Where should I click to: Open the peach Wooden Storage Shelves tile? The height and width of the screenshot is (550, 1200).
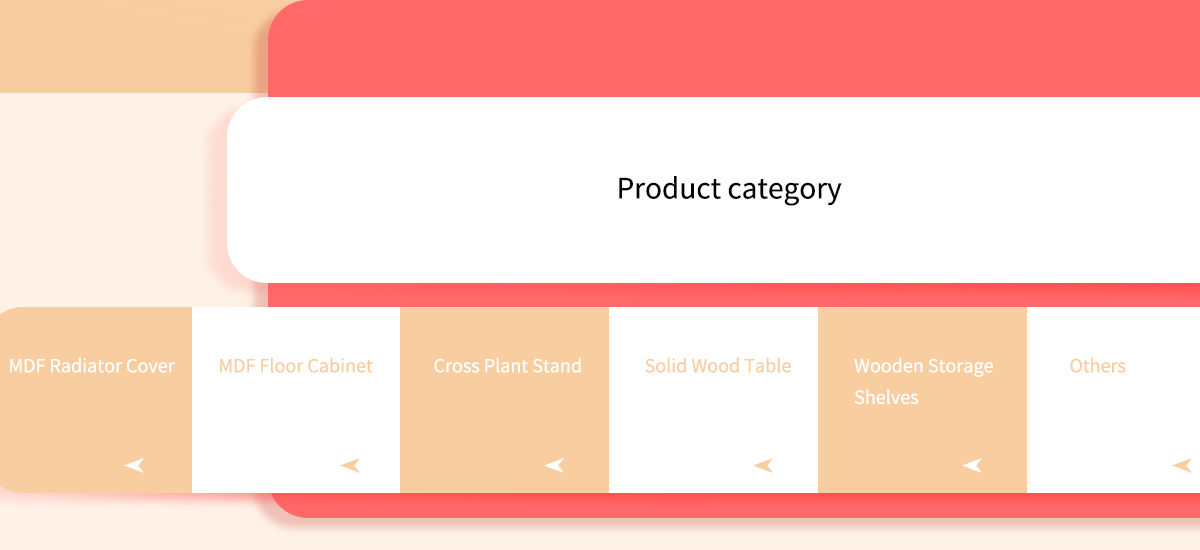(x=922, y=400)
